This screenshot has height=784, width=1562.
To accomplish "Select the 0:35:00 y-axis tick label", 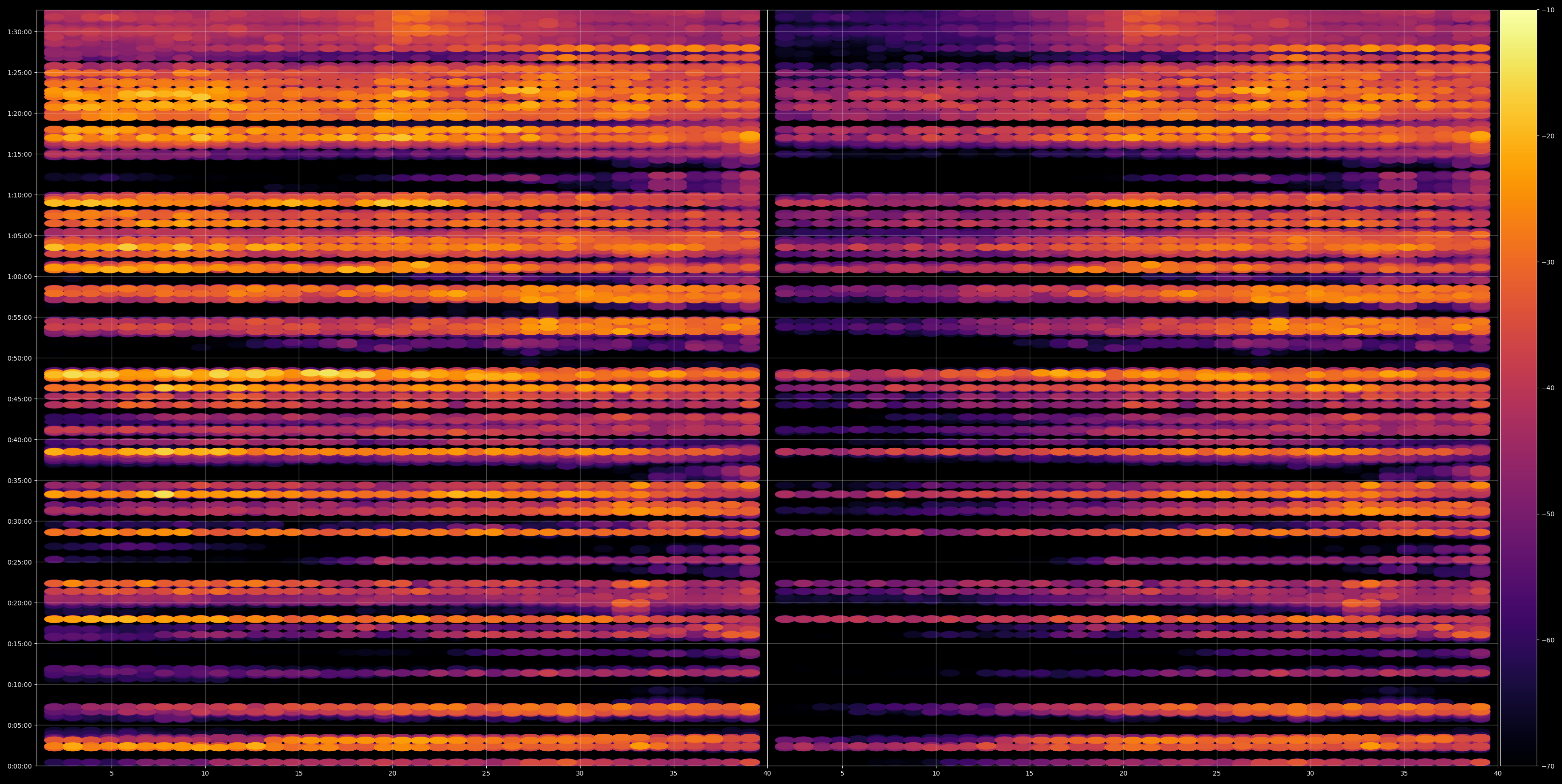I will [x=19, y=480].
